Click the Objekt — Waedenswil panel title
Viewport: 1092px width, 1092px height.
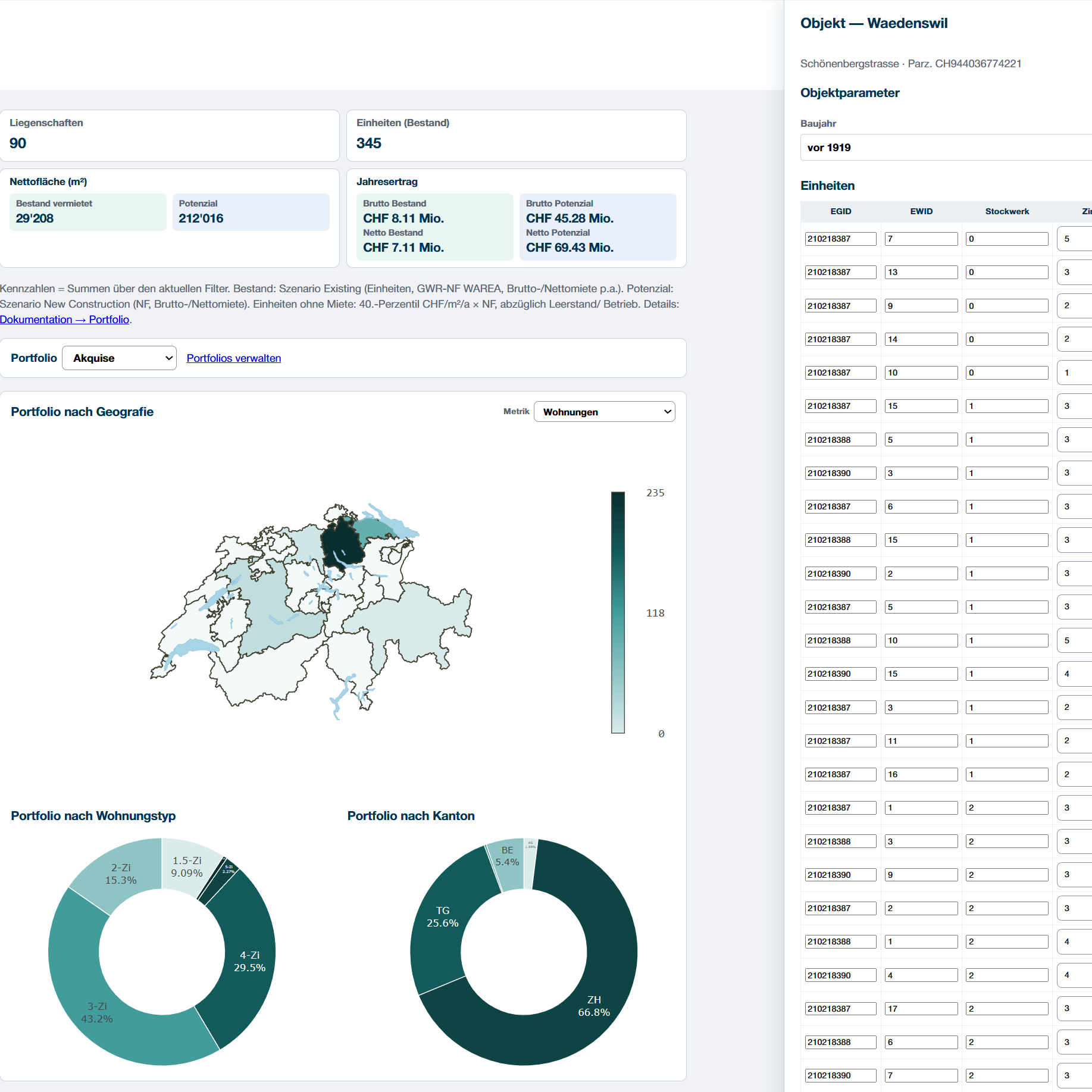(874, 23)
